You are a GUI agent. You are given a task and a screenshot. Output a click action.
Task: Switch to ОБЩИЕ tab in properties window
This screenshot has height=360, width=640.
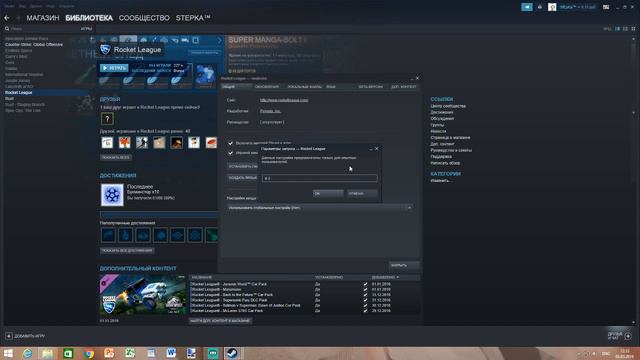click(x=236, y=87)
